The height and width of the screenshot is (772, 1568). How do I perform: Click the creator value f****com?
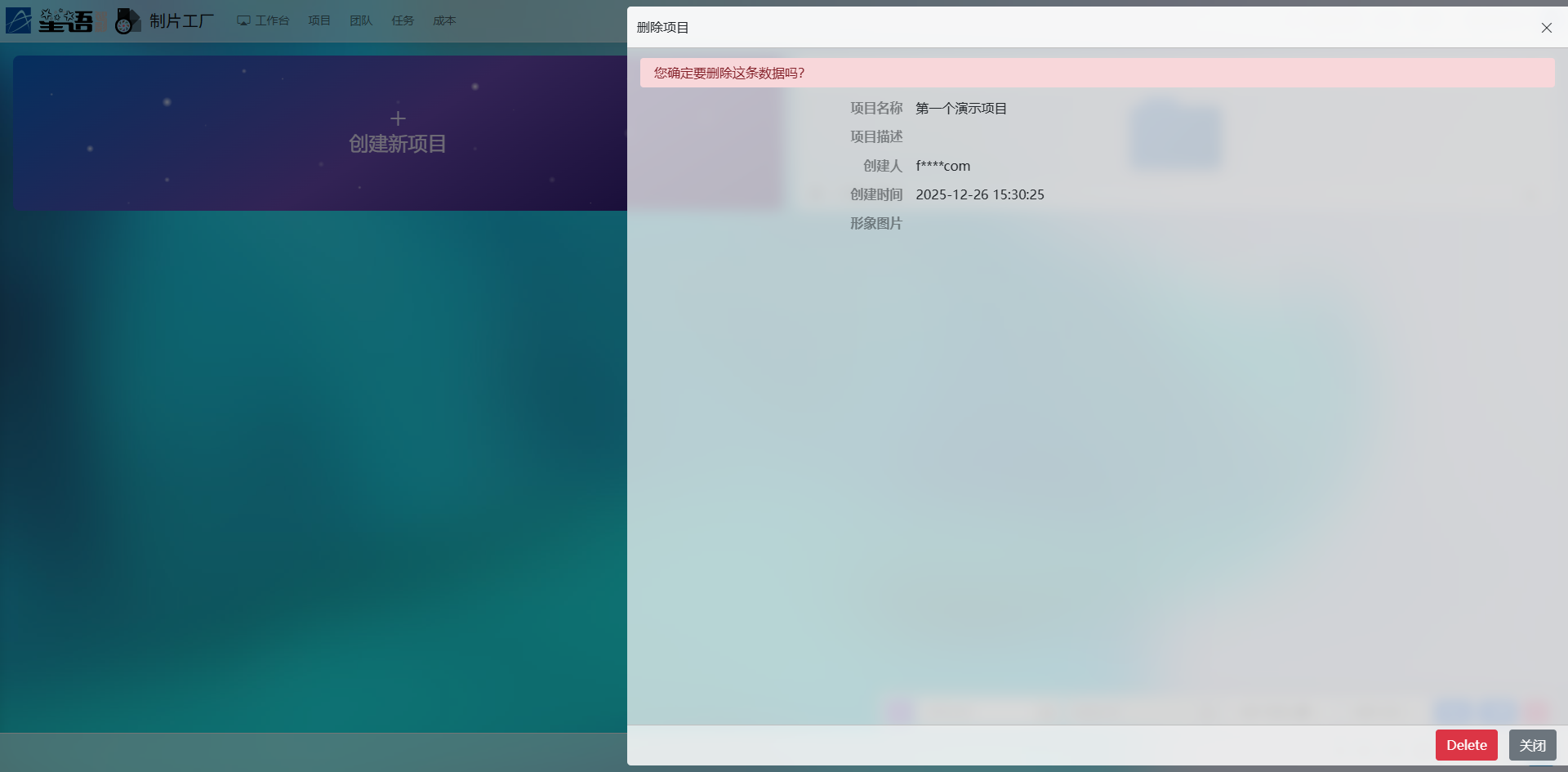tap(942, 166)
